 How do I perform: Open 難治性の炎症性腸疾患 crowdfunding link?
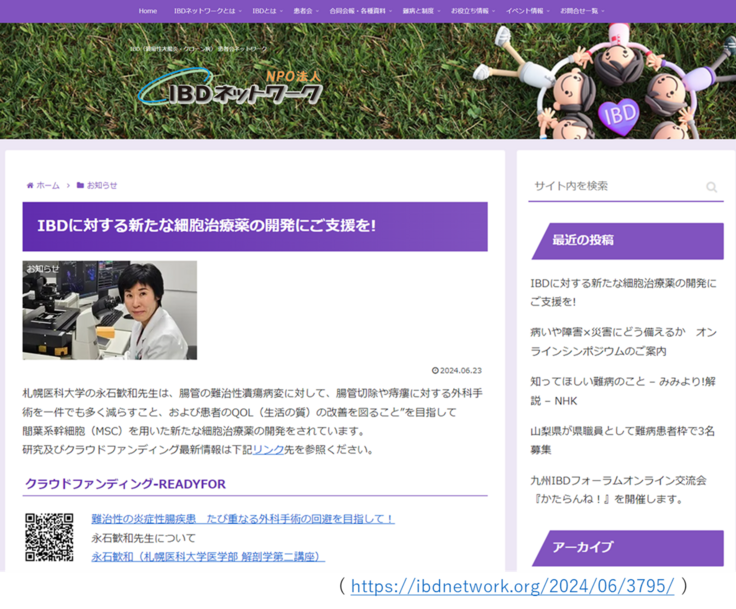click(x=243, y=519)
